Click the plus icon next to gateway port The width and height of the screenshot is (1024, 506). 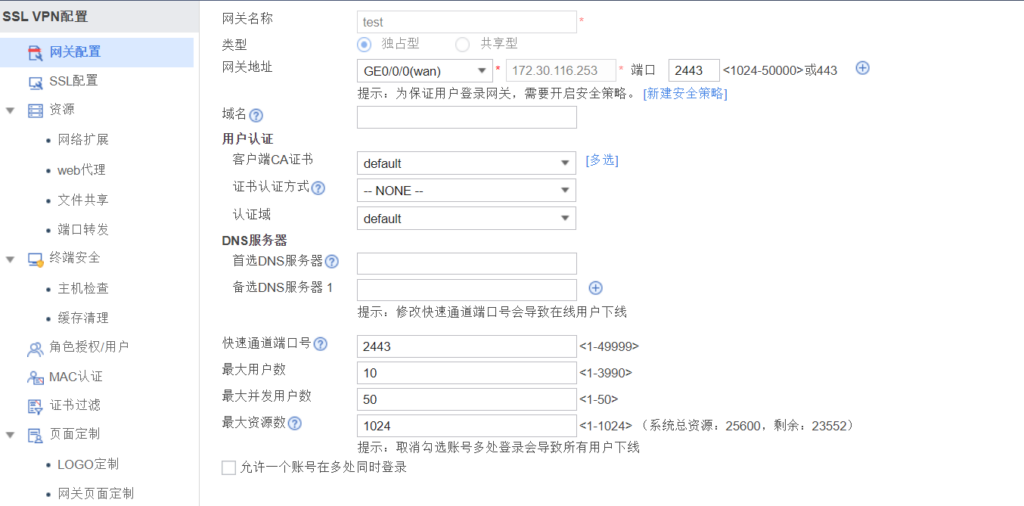(x=862, y=68)
